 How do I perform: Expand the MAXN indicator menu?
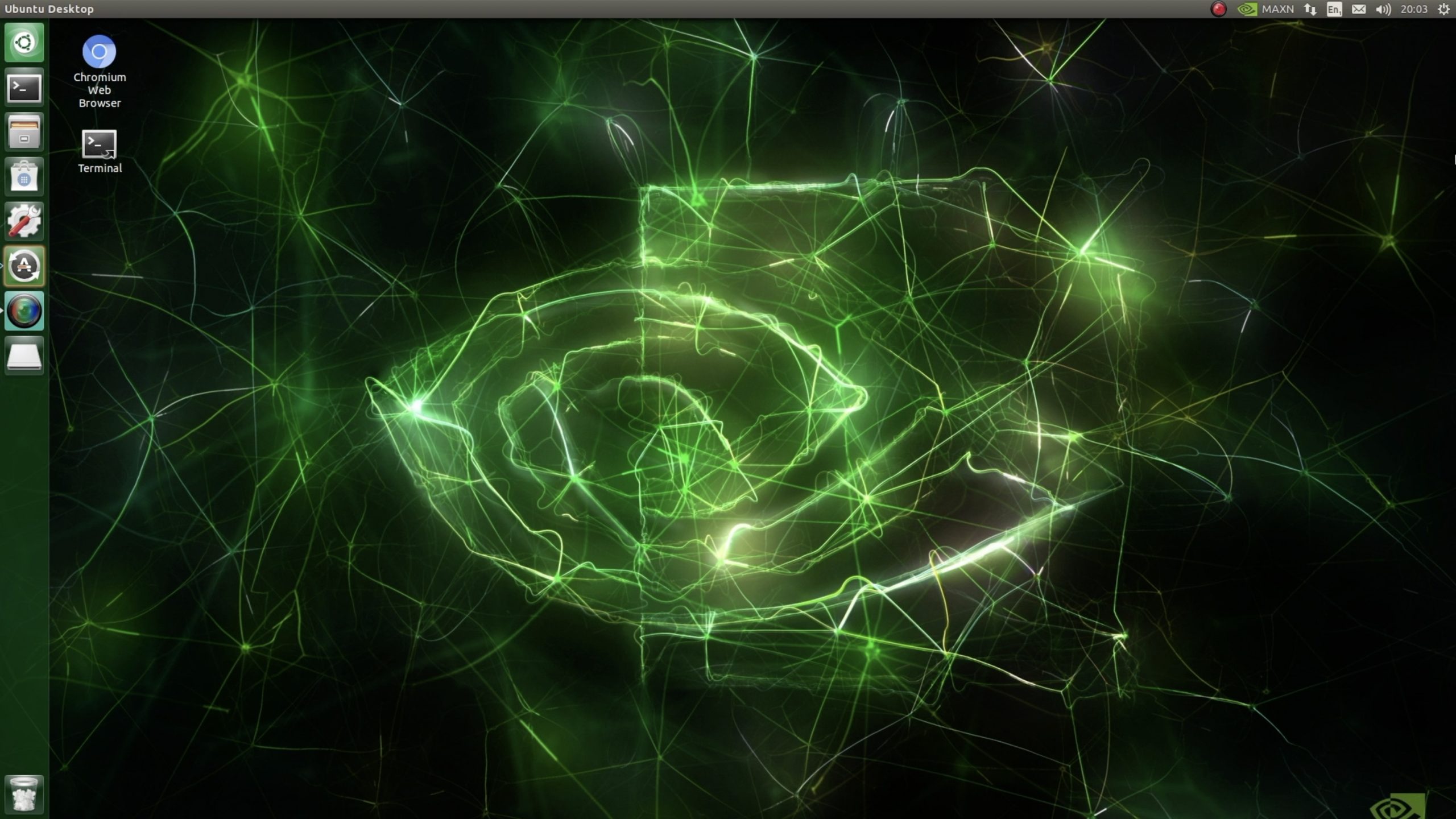pyautogui.click(x=1280, y=9)
